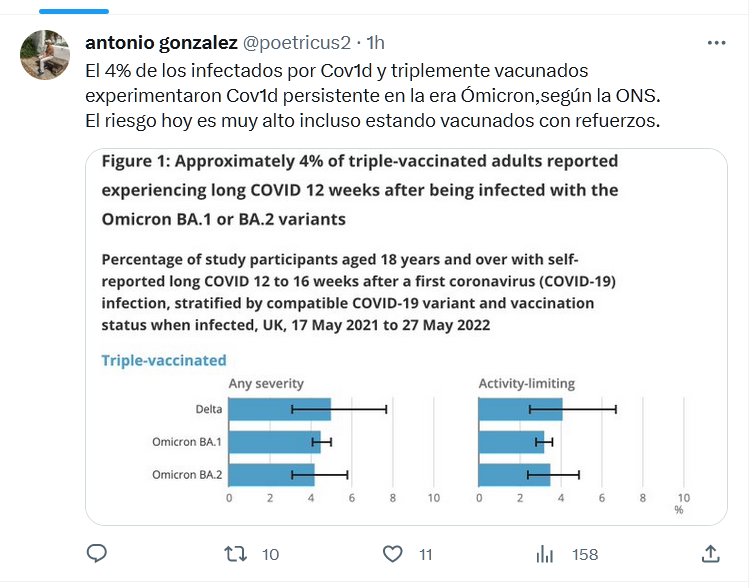The image size is (752, 588).
Task: Click the Omicron BA.2 row label
Action: coord(187,474)
